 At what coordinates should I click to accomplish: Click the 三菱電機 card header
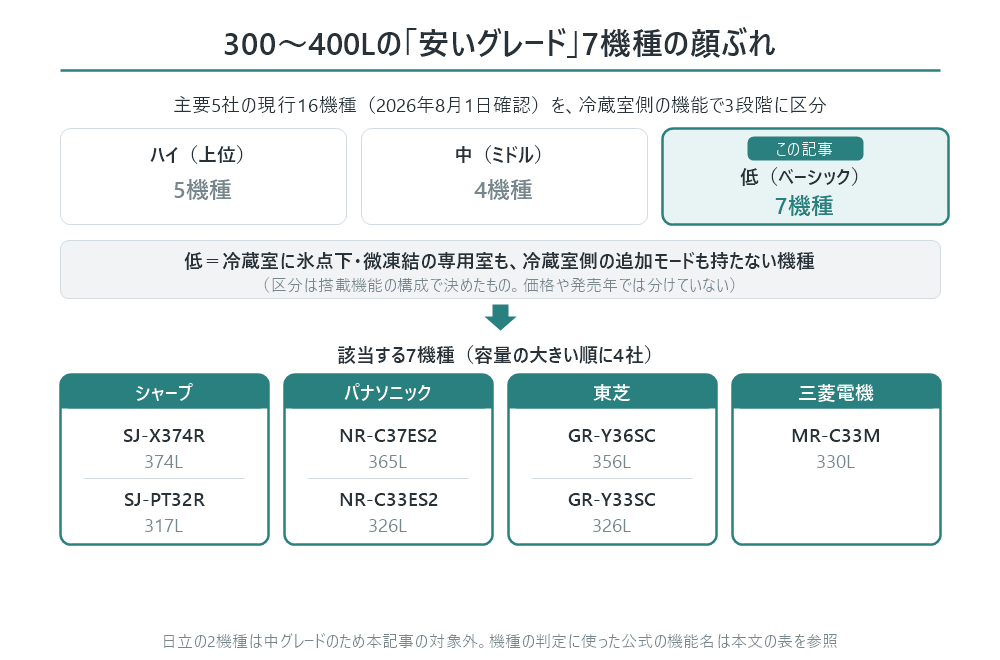tap(836, 392)
